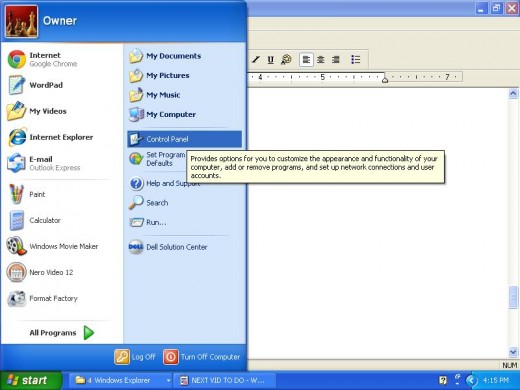Align text right in WordPad
The image size is (520, 390).
coord(336,60)
